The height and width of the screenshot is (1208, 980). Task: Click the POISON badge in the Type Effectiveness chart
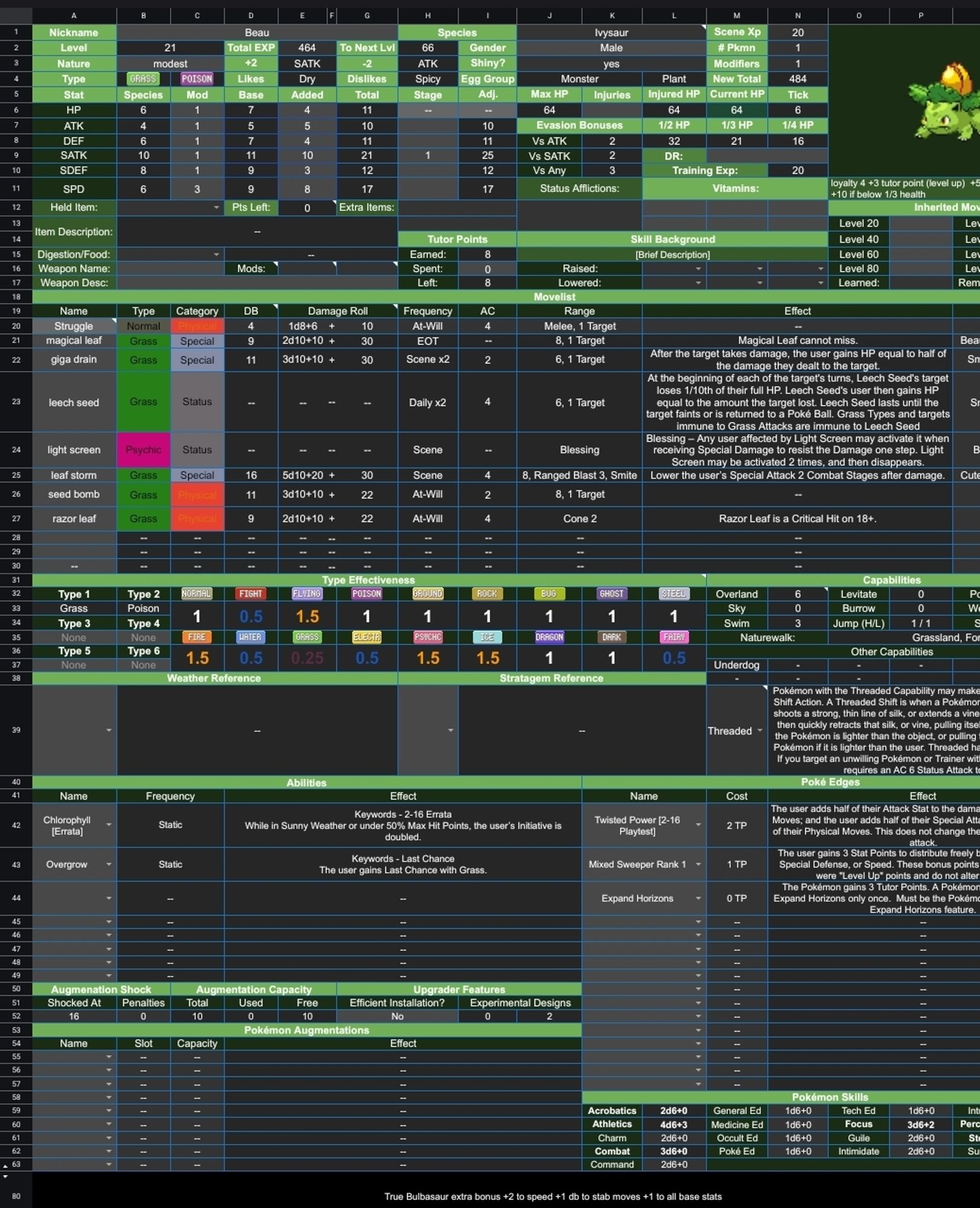tap(367, 594)
